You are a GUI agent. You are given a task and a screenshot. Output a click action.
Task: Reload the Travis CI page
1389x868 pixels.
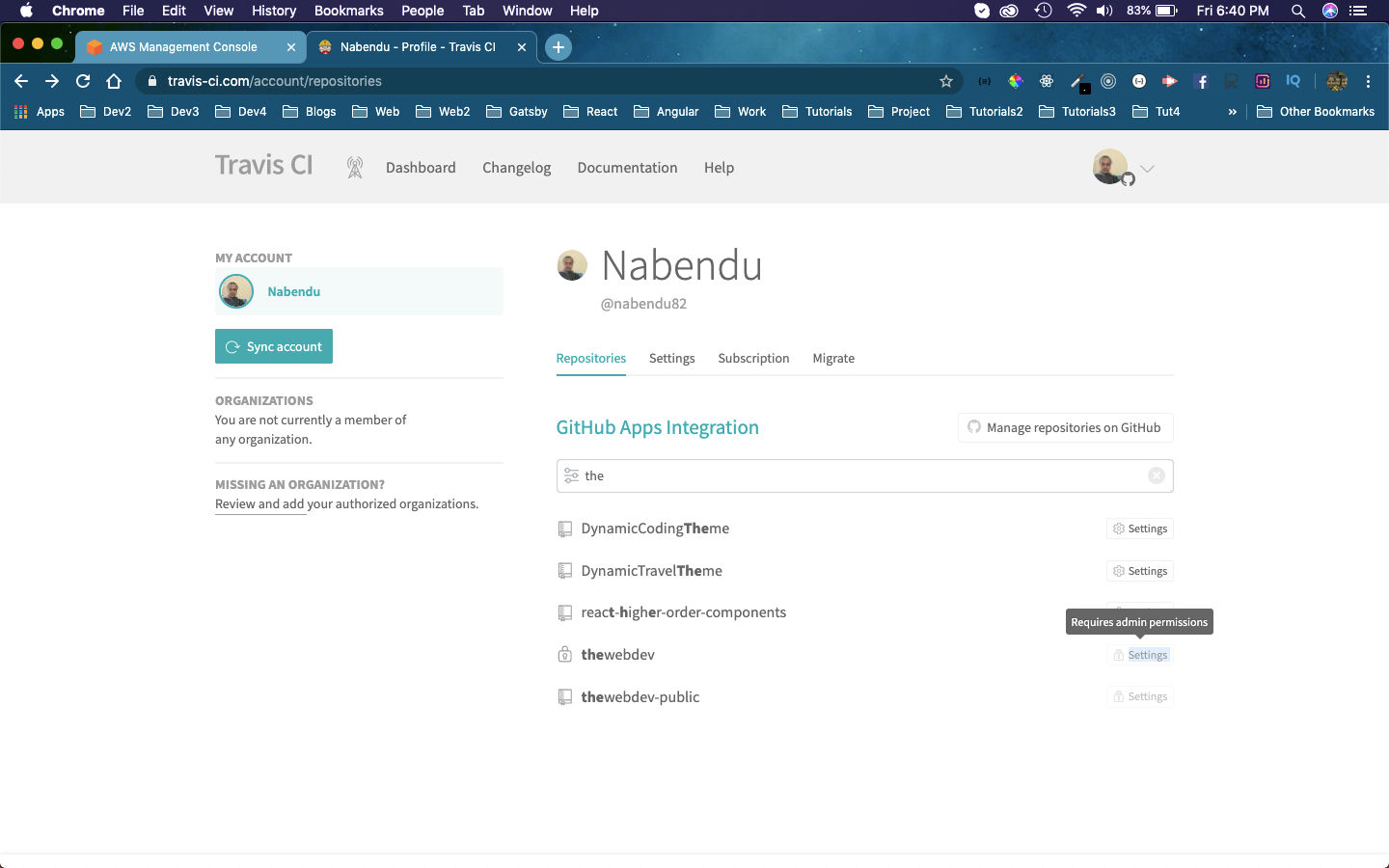coord(83,81)
